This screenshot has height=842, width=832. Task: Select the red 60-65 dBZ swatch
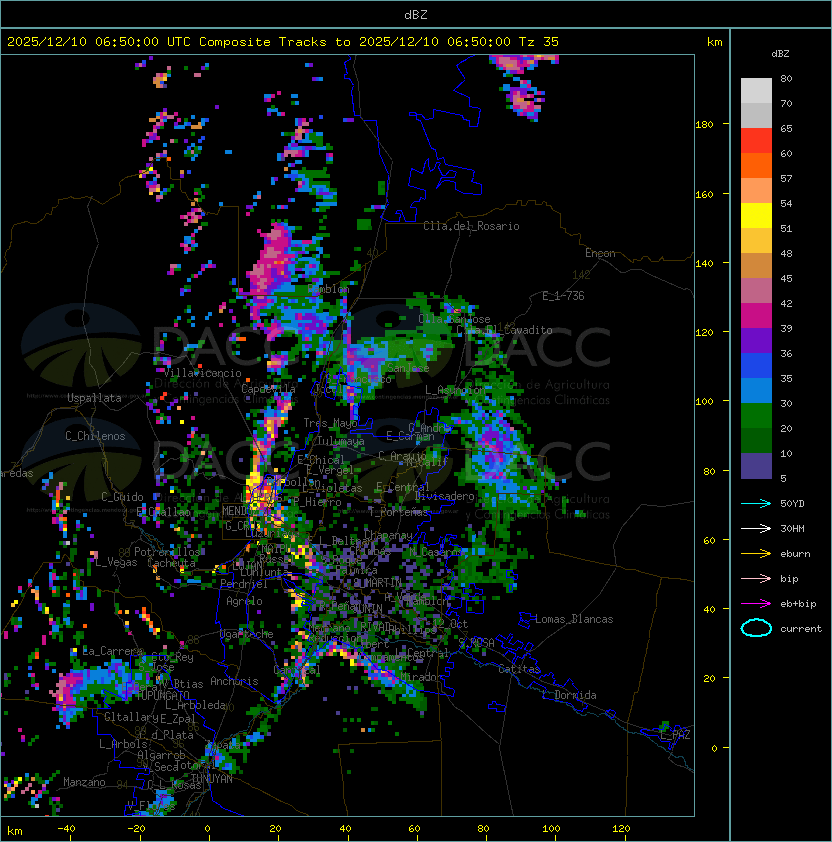pyautogui.click(x=756, y=141)
